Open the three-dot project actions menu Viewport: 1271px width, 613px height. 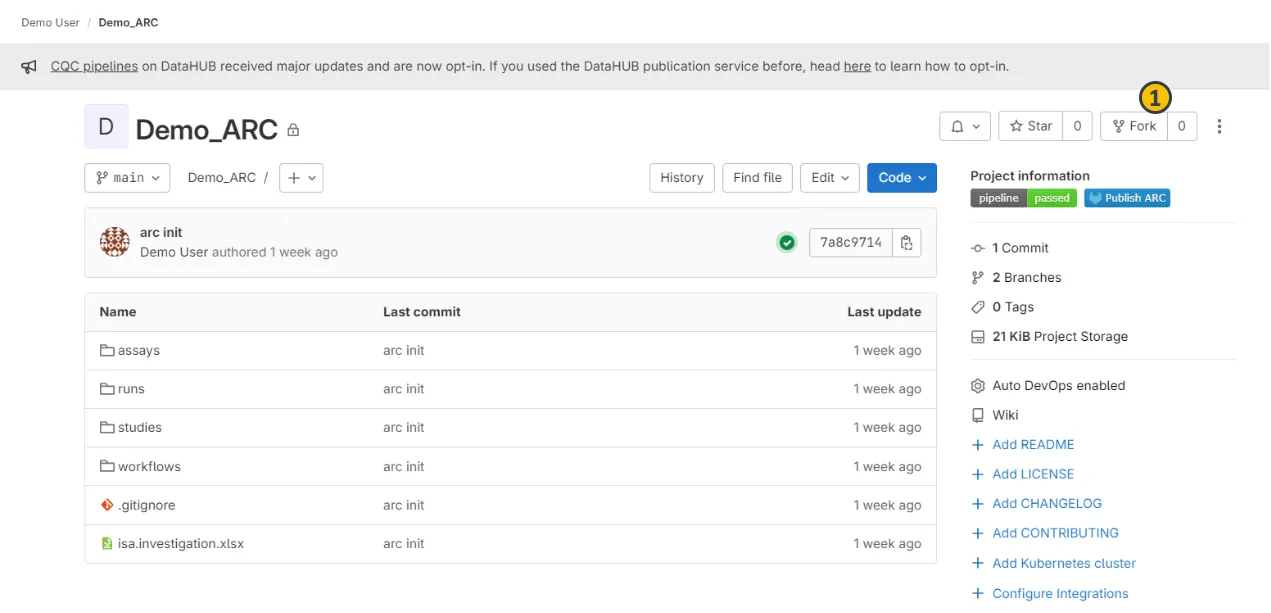pyautogui.click(x=1219, y=126)
